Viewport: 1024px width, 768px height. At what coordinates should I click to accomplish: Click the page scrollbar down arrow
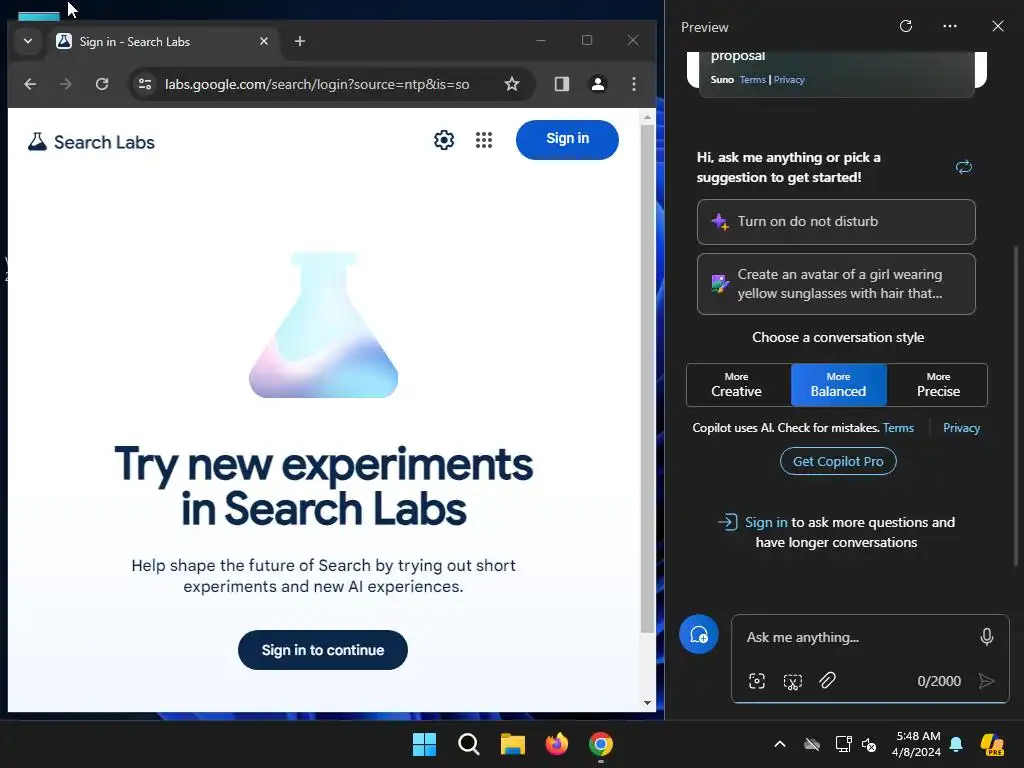point(647,703)
